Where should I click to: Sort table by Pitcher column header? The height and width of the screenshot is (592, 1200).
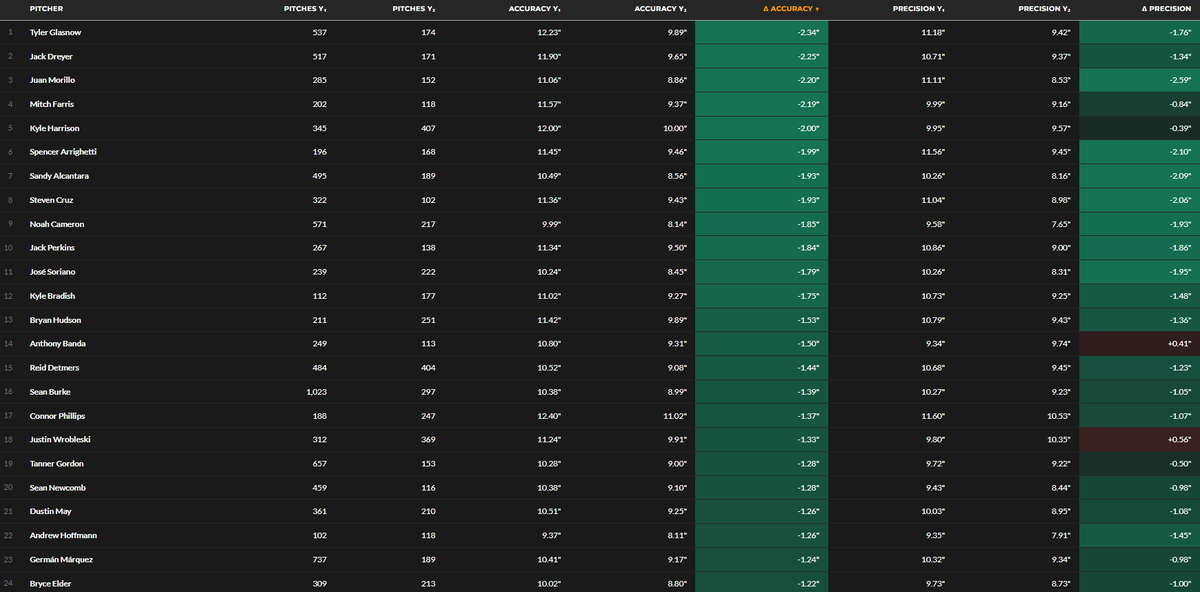point(46,9)
